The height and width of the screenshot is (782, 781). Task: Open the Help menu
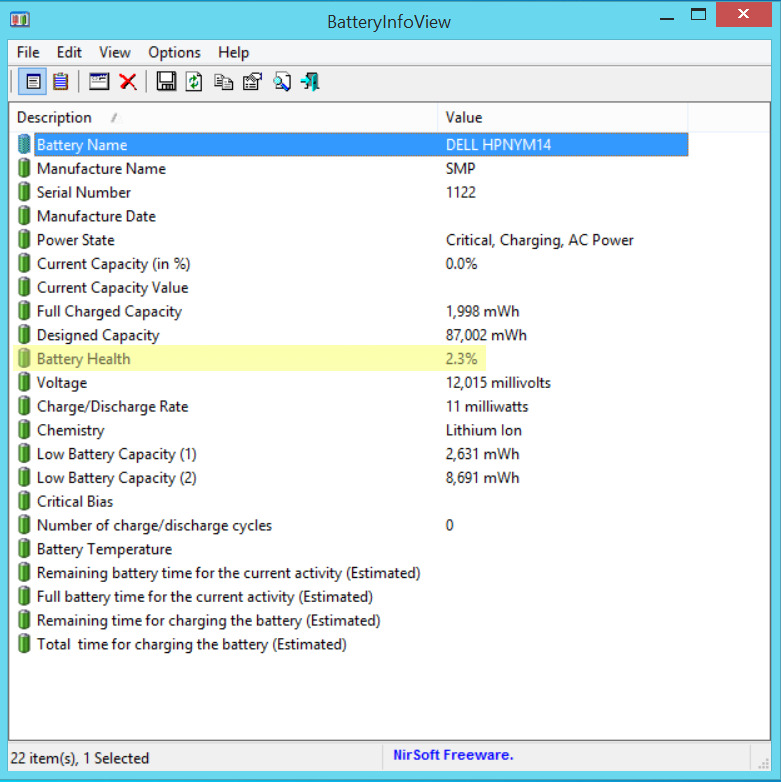click(233, 52)
